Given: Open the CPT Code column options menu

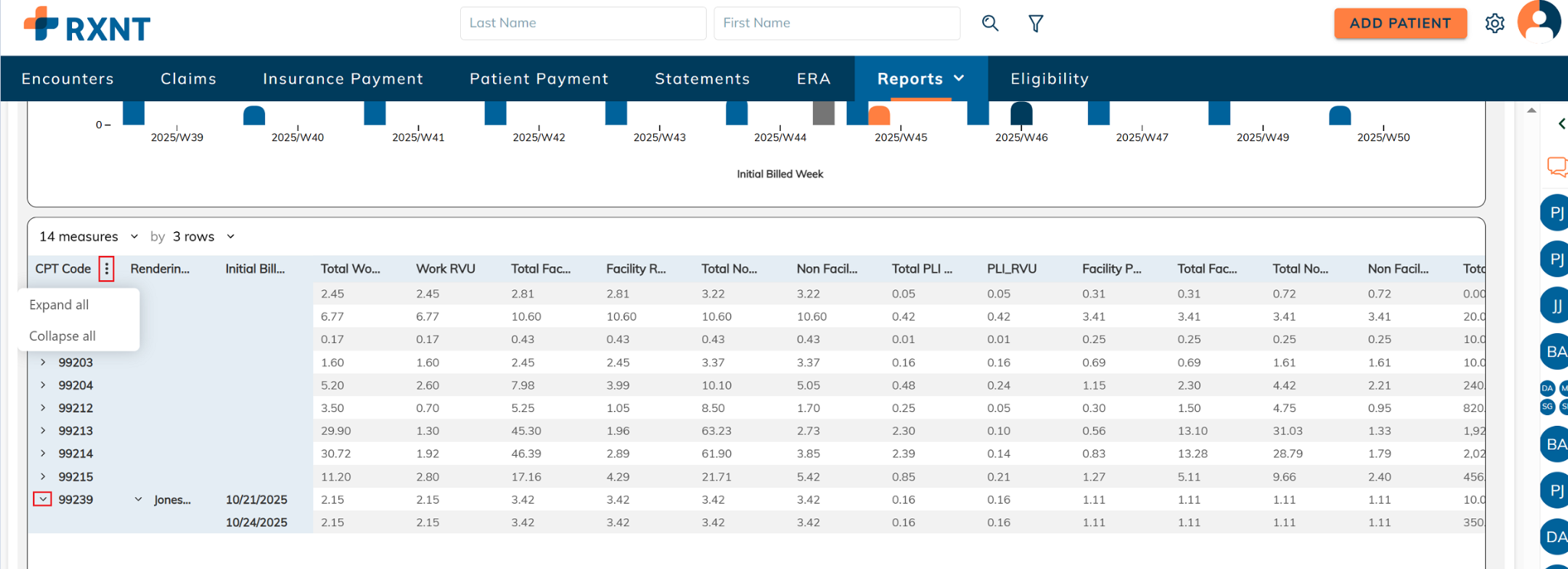Looking at the screenshot, I should (x=106, y=269).
